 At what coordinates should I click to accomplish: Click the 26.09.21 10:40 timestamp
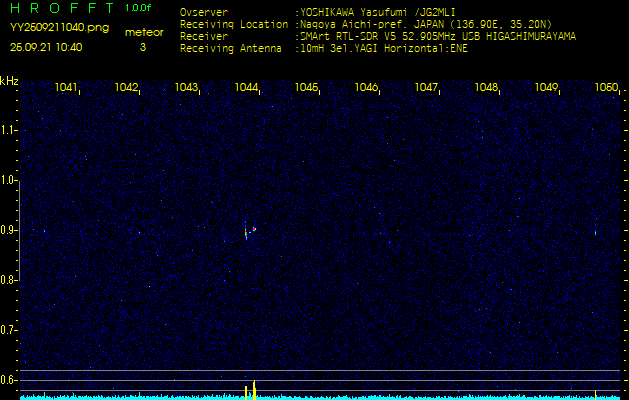point(46,47)
